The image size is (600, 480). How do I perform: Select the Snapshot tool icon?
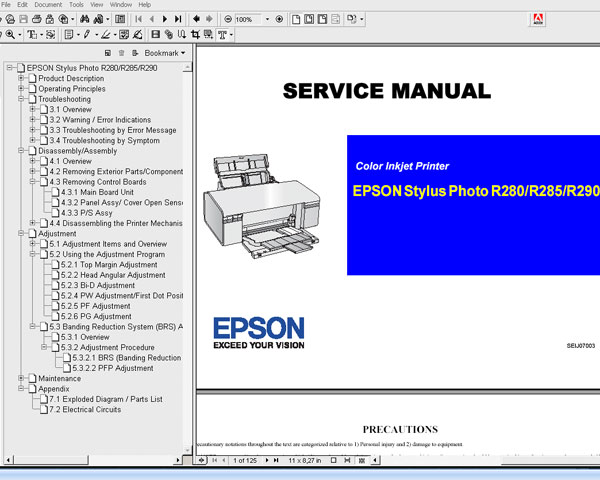(51, 35)
